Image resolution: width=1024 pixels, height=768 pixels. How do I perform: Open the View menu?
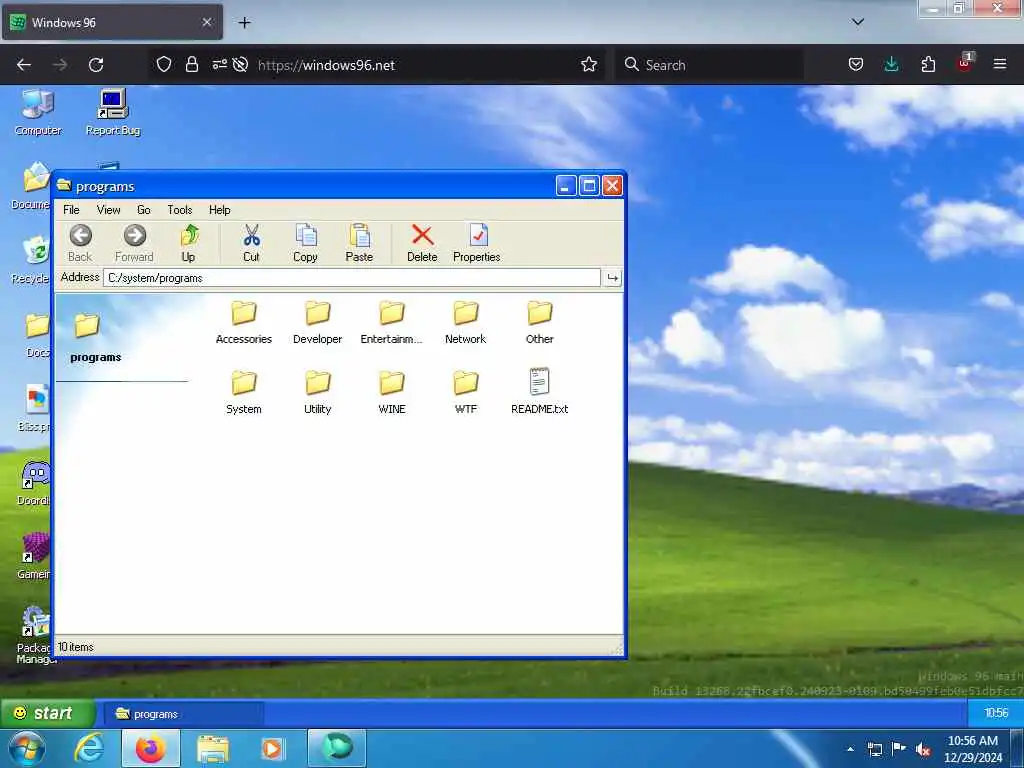[108, 210]
